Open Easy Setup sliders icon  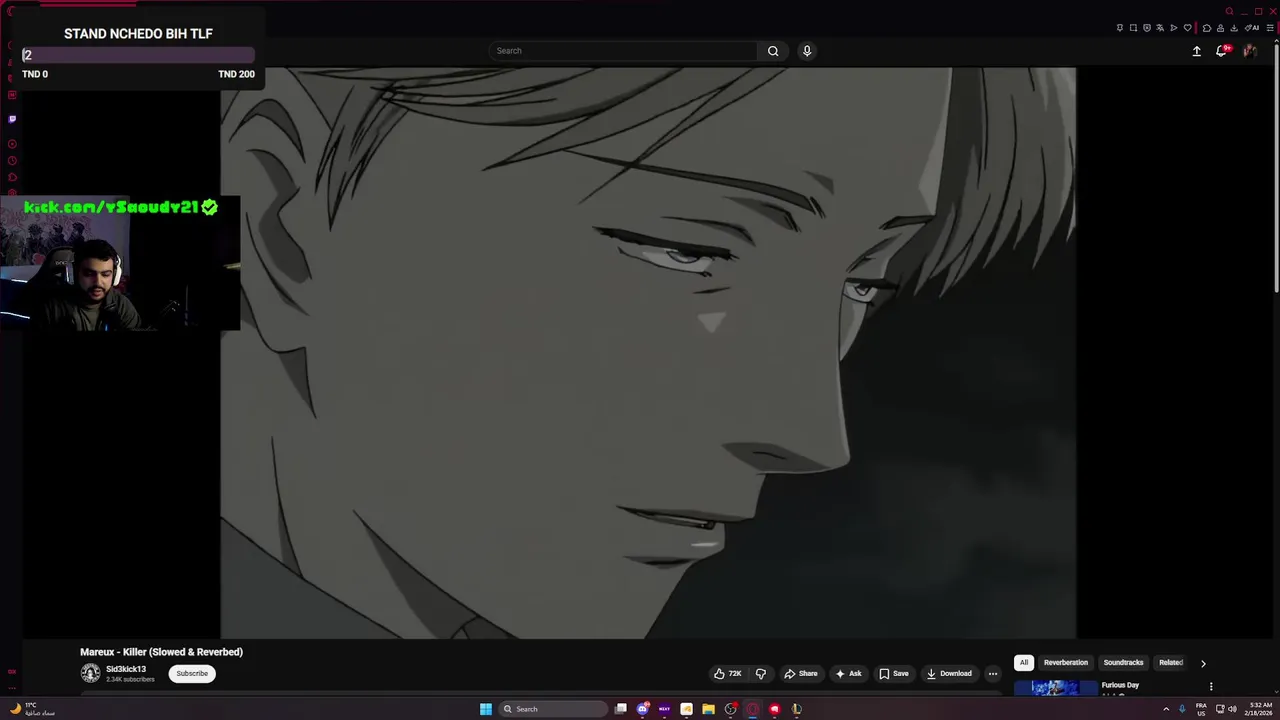pos(1270,28)
